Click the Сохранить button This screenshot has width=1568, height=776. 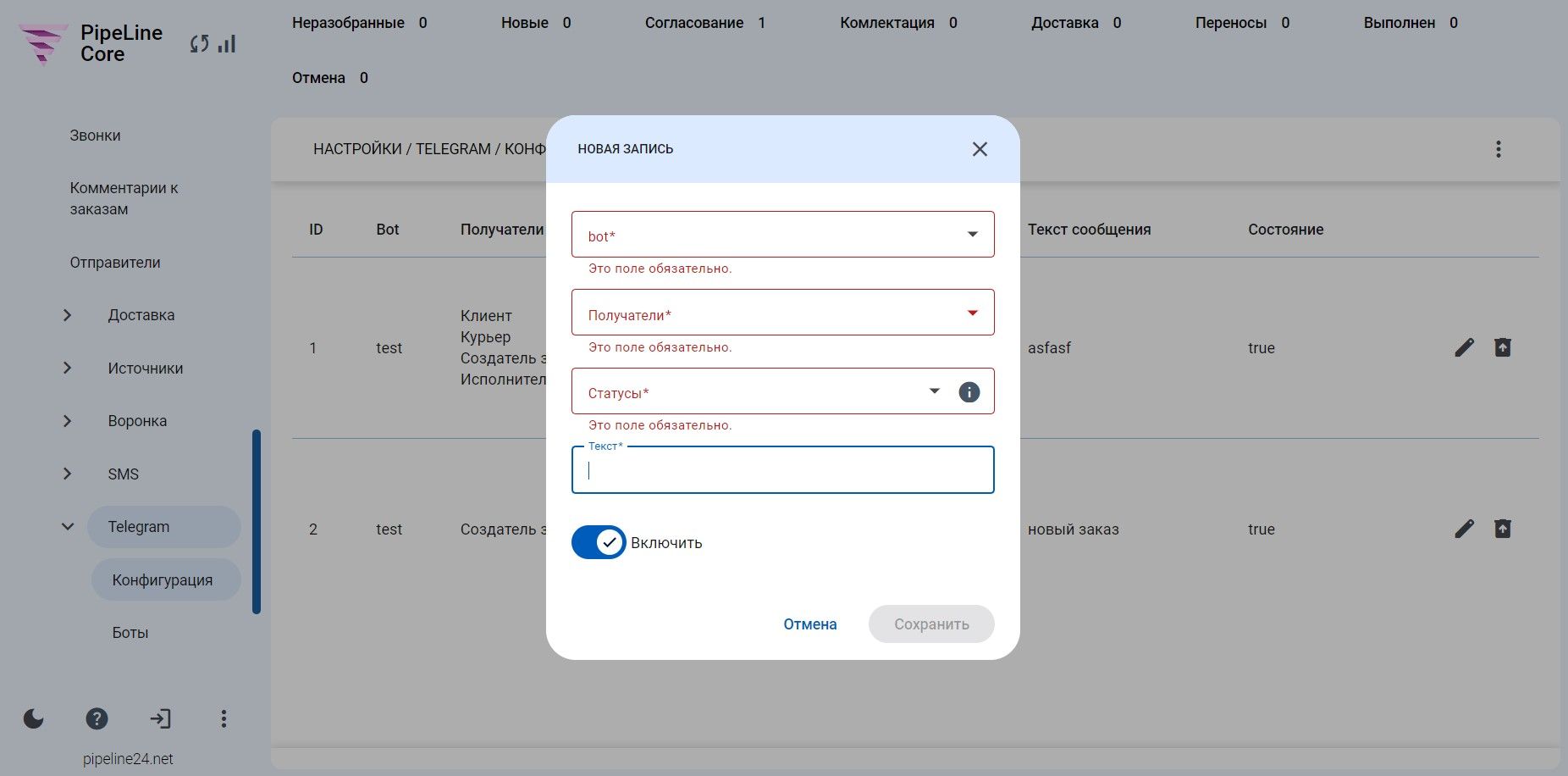tap(931, 624)
